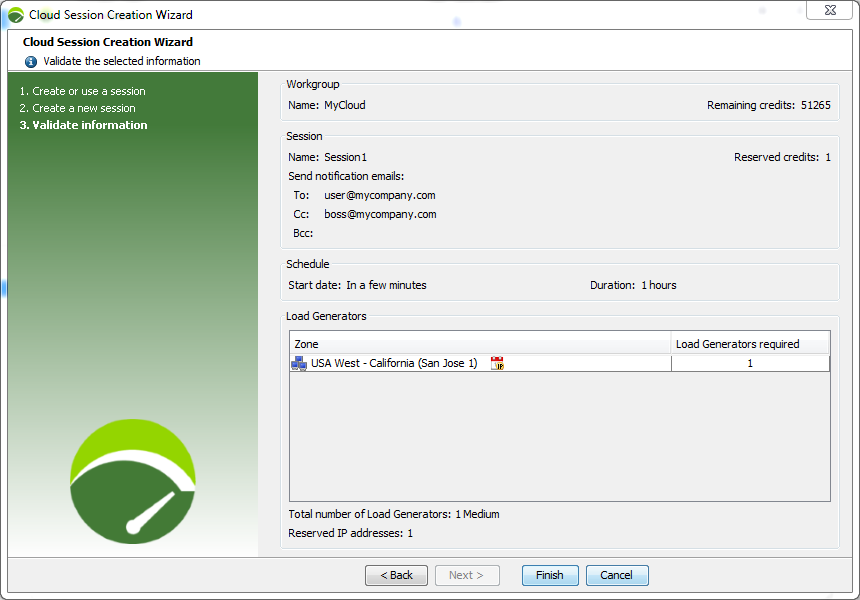Image resolution: width=860 pixels, height=600 pixels.
Task: Click the Start date In a few minutes
Action: click(386, 285)
